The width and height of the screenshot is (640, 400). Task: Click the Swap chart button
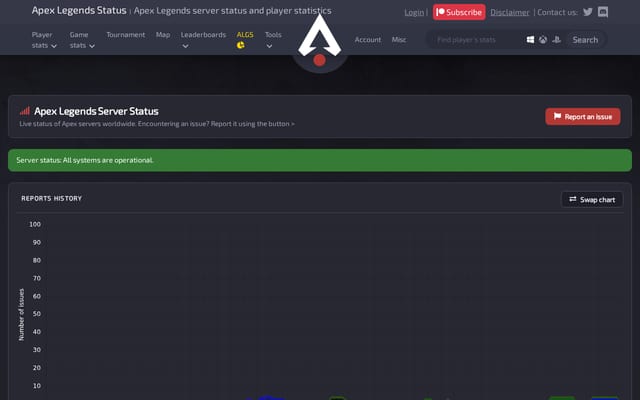592,200
